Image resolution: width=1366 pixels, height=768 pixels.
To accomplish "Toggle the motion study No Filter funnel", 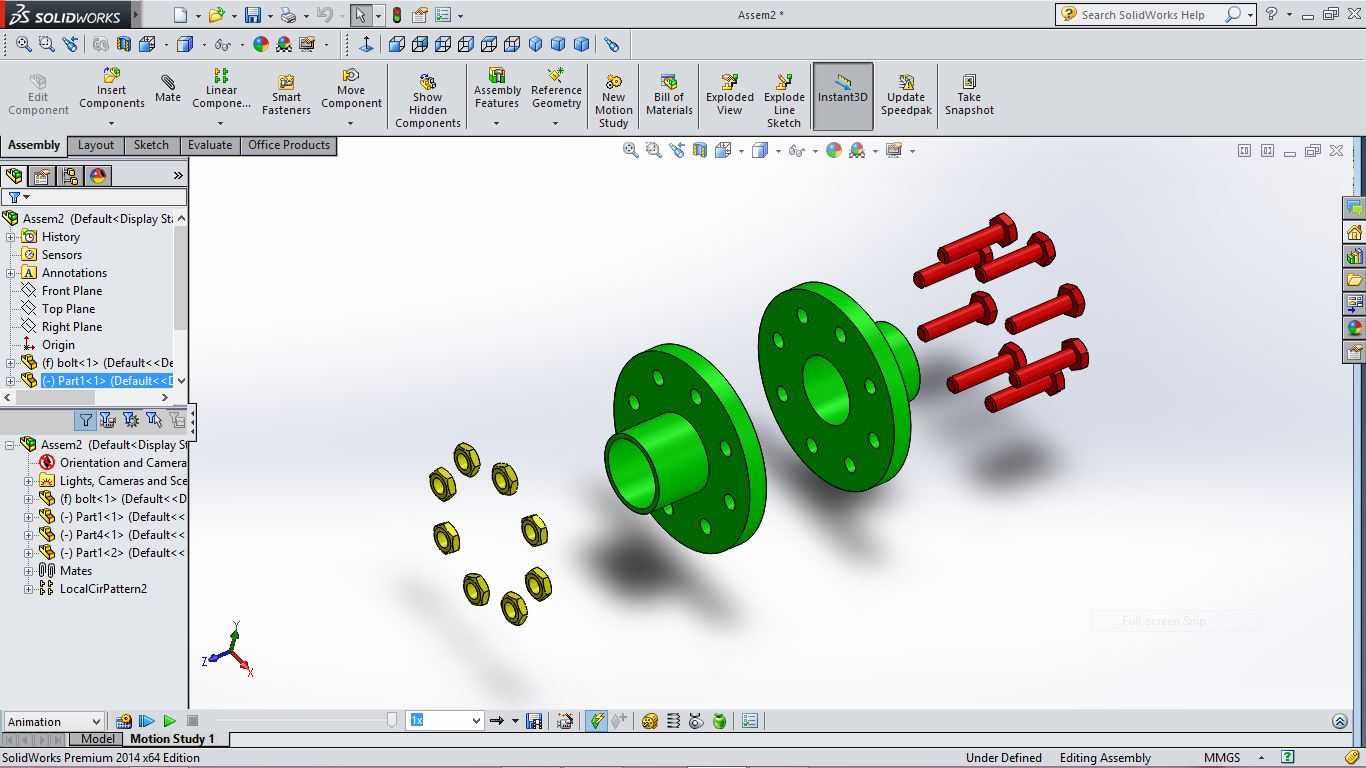I will click(86, 421).
